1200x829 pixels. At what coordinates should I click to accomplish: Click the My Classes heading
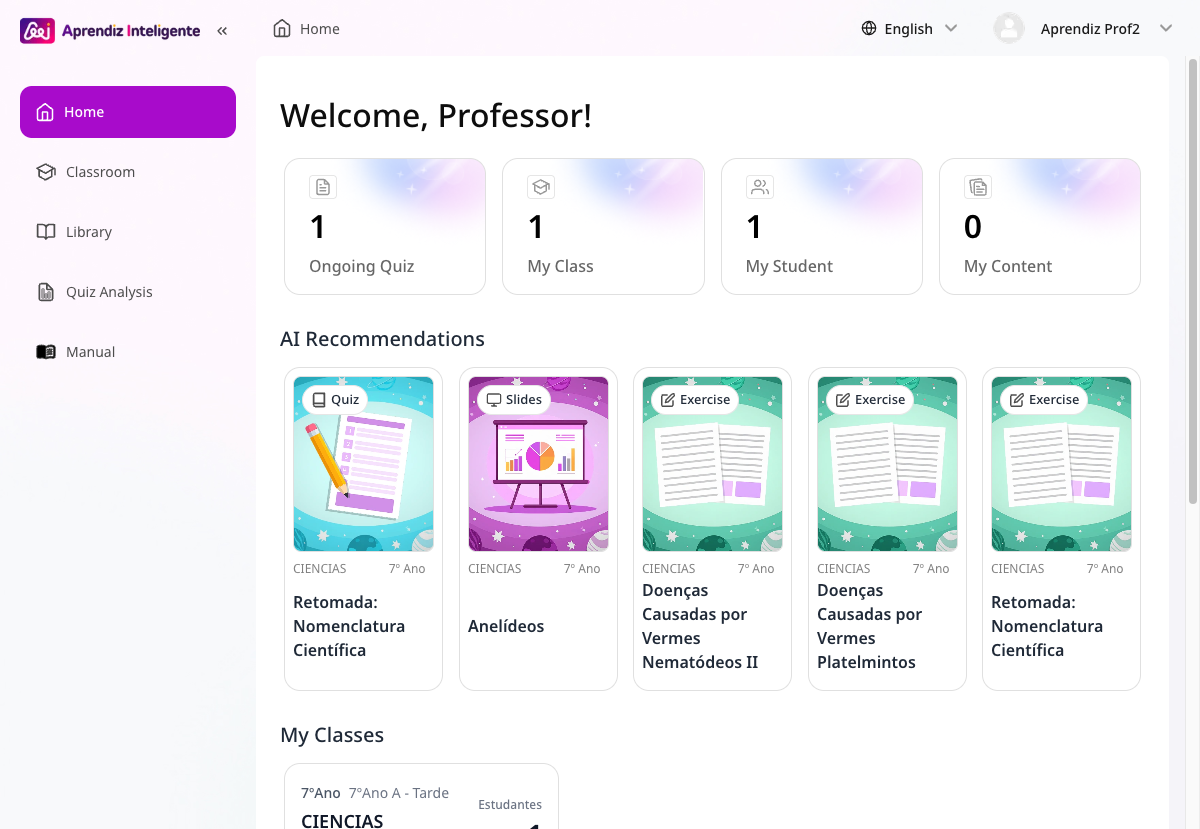332,735
